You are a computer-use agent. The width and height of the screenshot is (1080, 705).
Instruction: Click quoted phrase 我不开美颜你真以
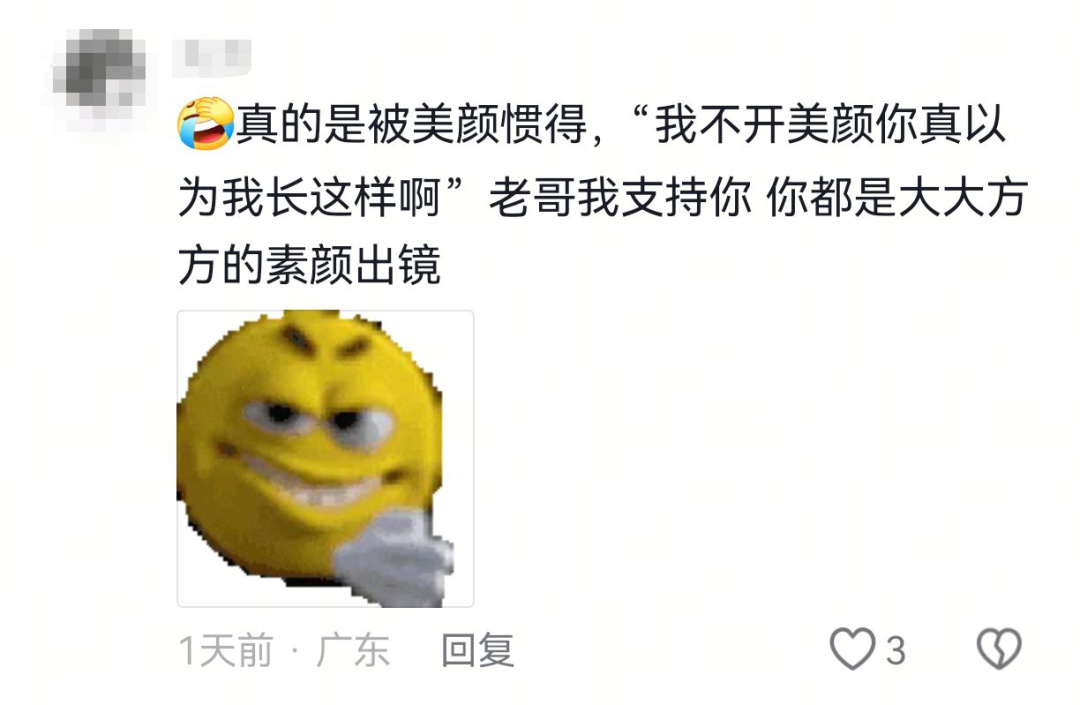coord(831,125)
